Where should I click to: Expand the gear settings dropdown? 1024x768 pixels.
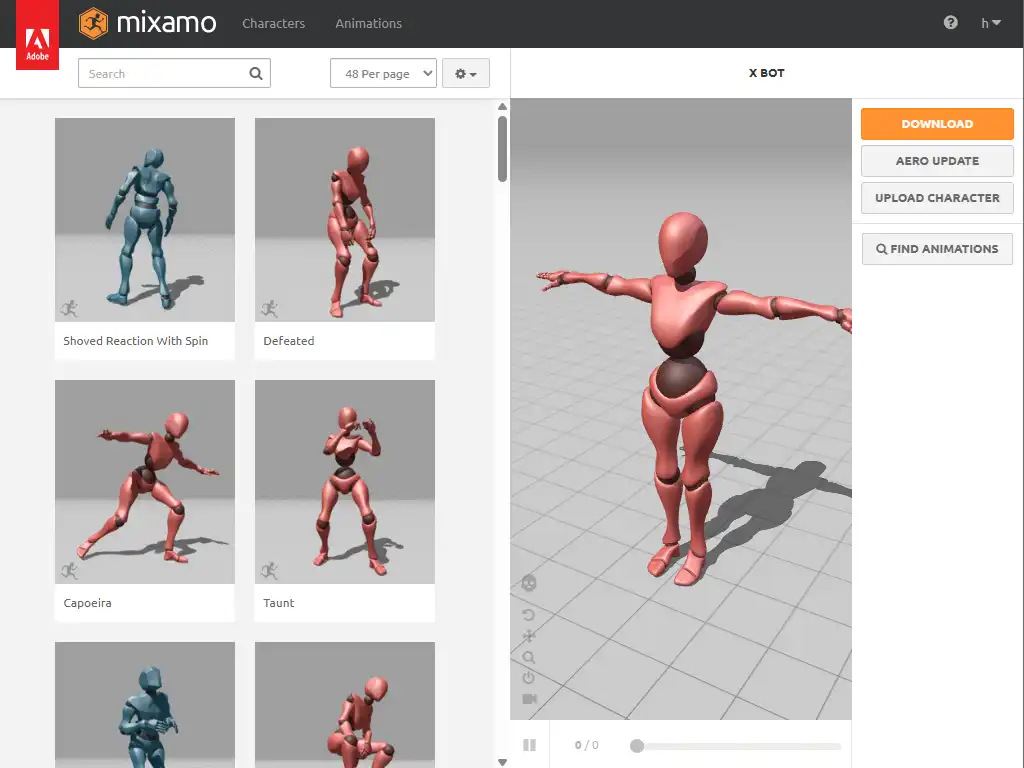(x=465, y=74)
